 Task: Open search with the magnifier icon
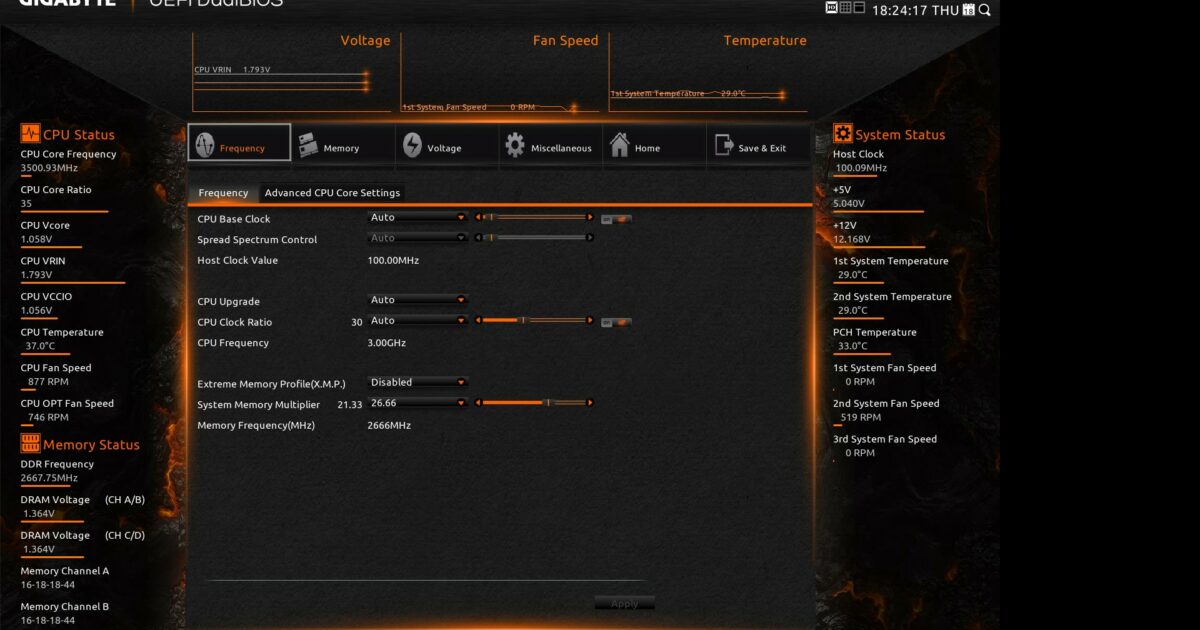tap(984, 9)
